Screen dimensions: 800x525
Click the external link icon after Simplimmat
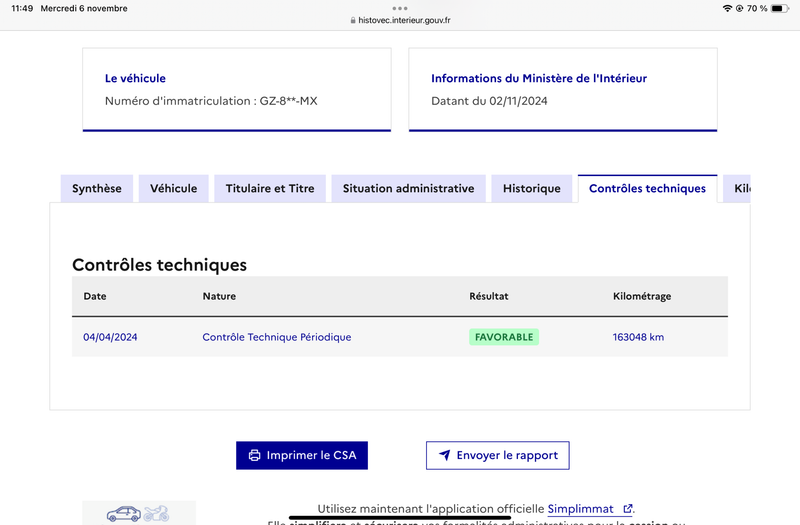pyautogui.click(x=628, y=509)
